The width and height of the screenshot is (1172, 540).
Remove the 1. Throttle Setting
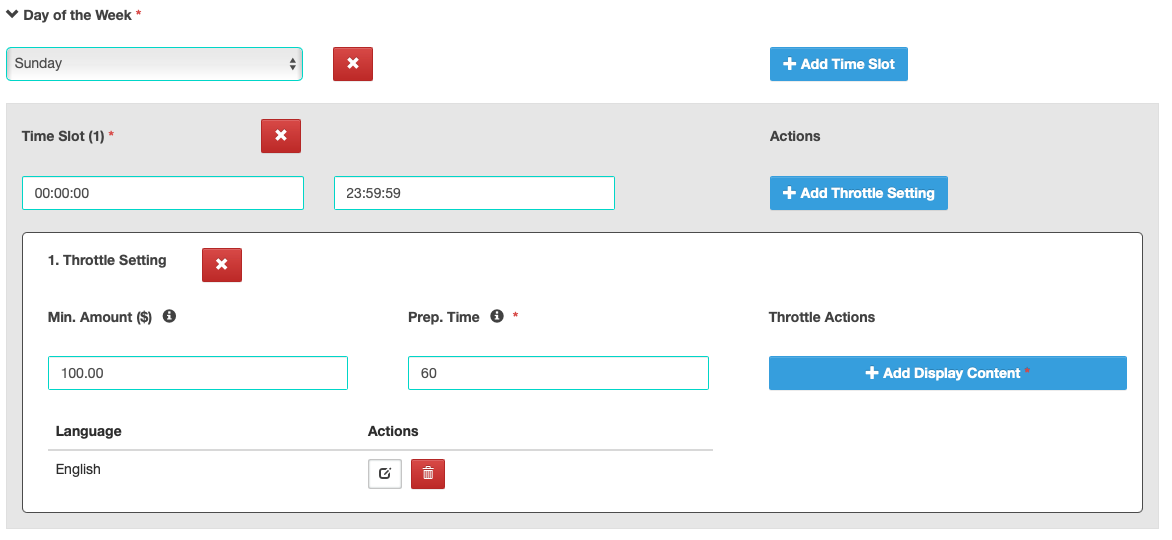point(222,265)
